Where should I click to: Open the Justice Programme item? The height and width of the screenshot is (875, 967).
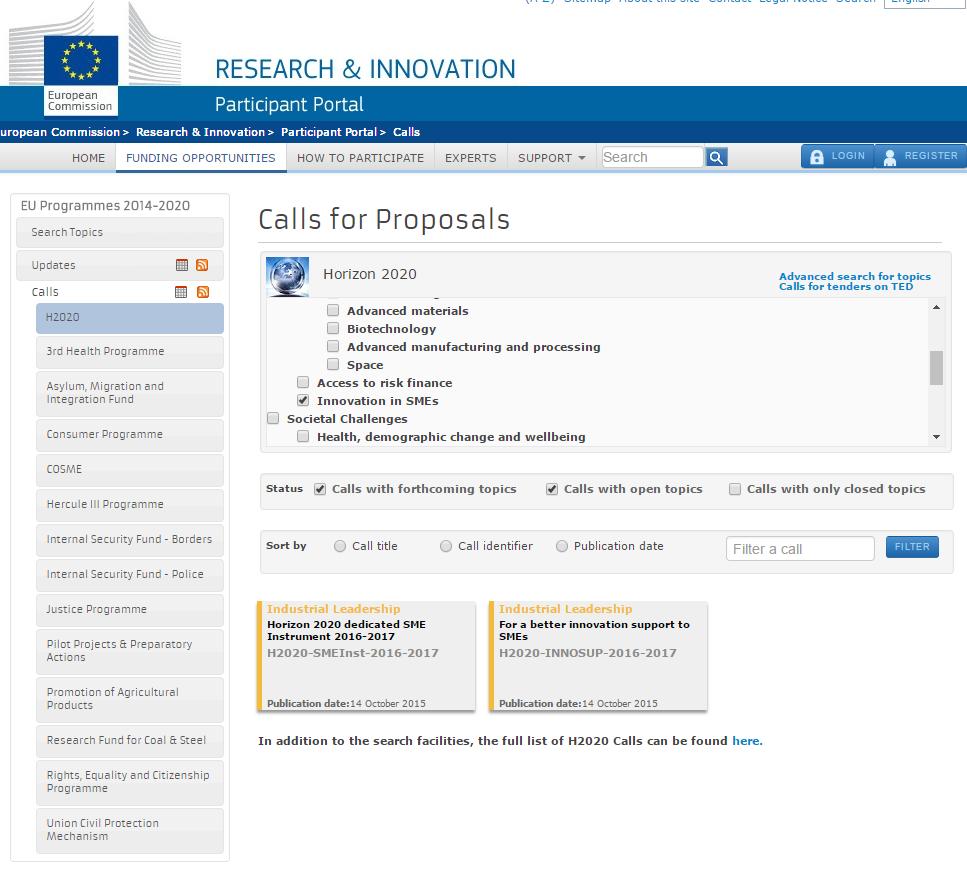(130, 609)
